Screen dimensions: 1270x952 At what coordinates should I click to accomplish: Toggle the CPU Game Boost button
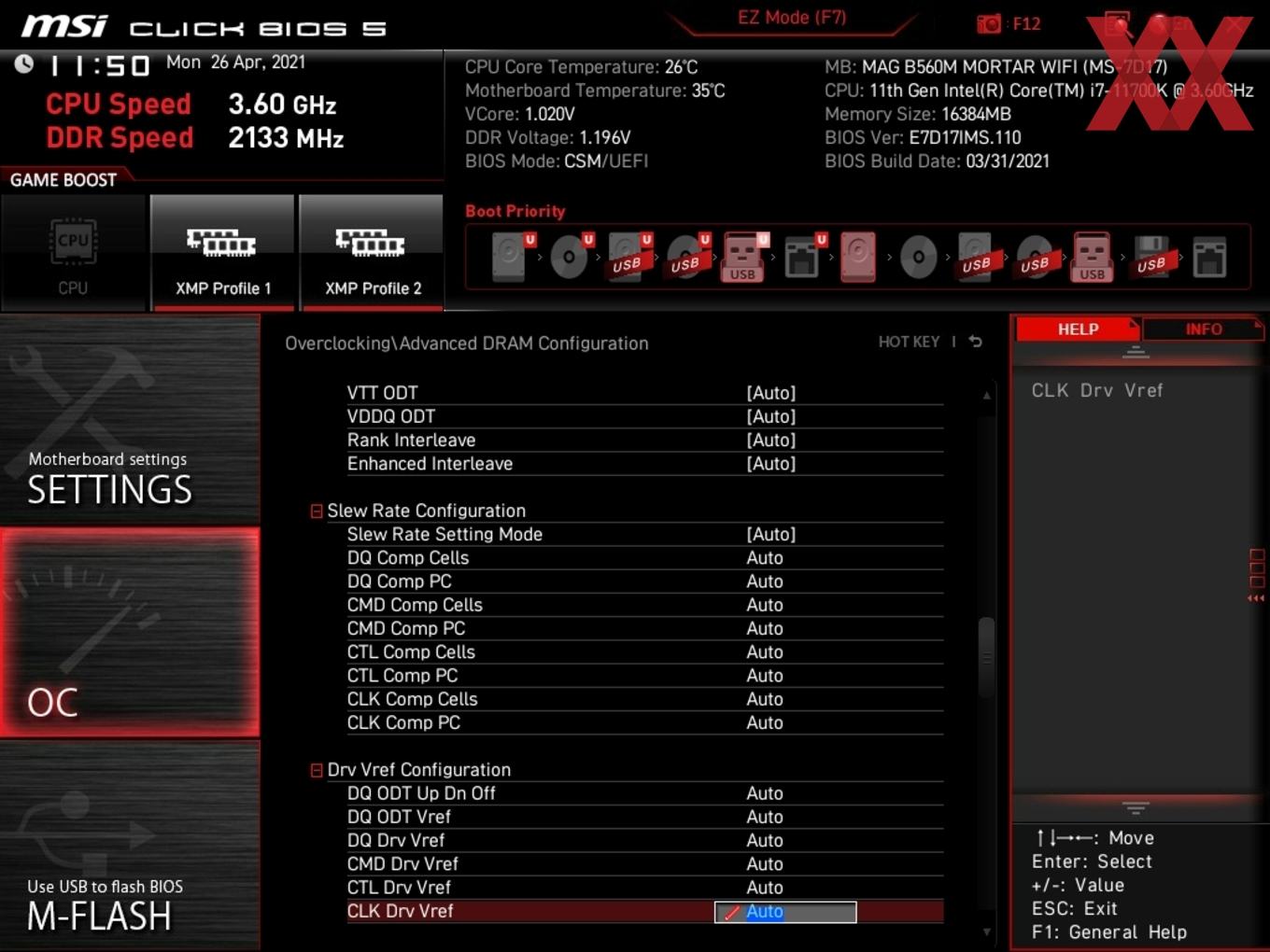click(x=74, y=252)
